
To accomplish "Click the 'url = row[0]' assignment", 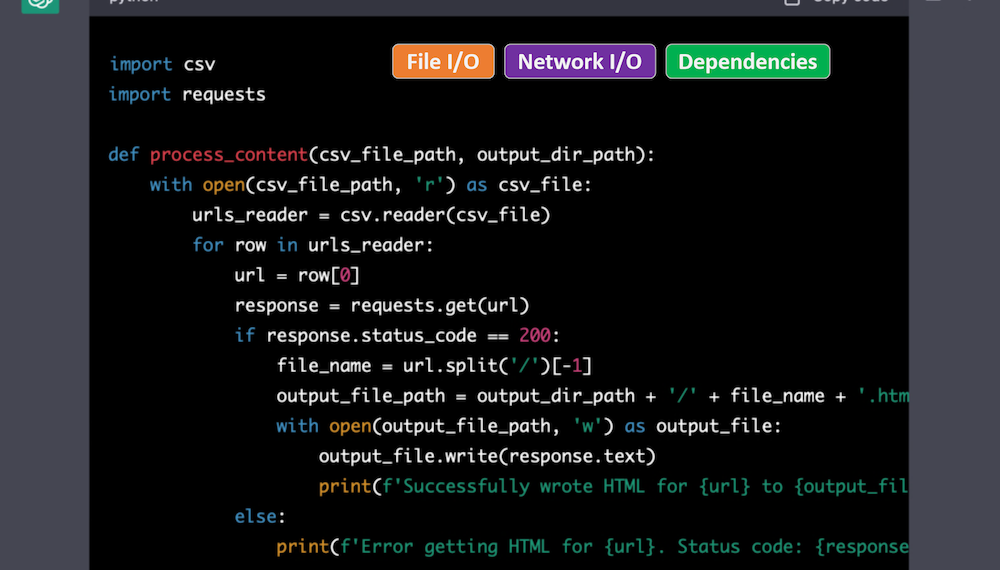I will pos(297,275).
